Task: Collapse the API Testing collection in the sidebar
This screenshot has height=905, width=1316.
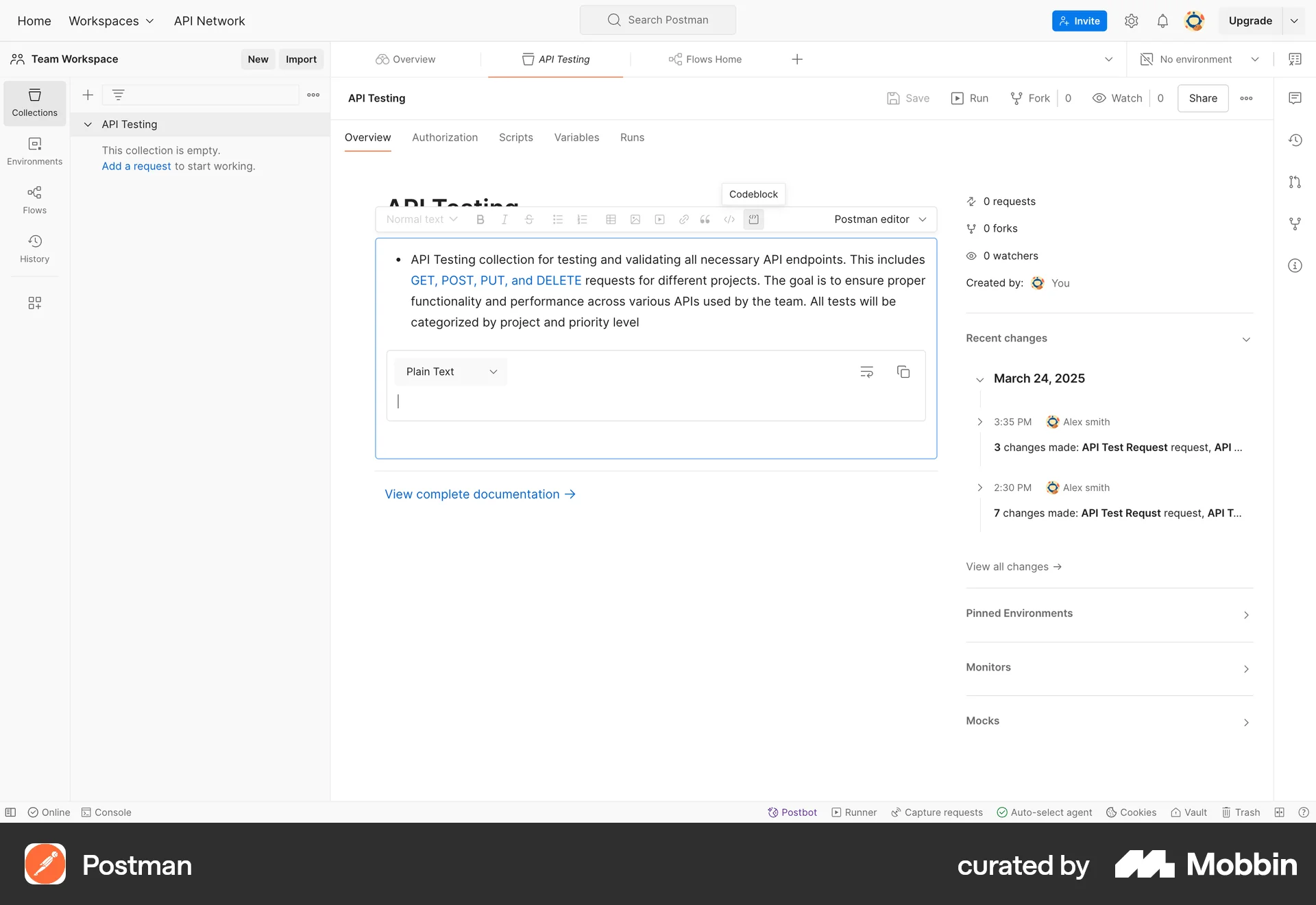Action: pos(88,124)
